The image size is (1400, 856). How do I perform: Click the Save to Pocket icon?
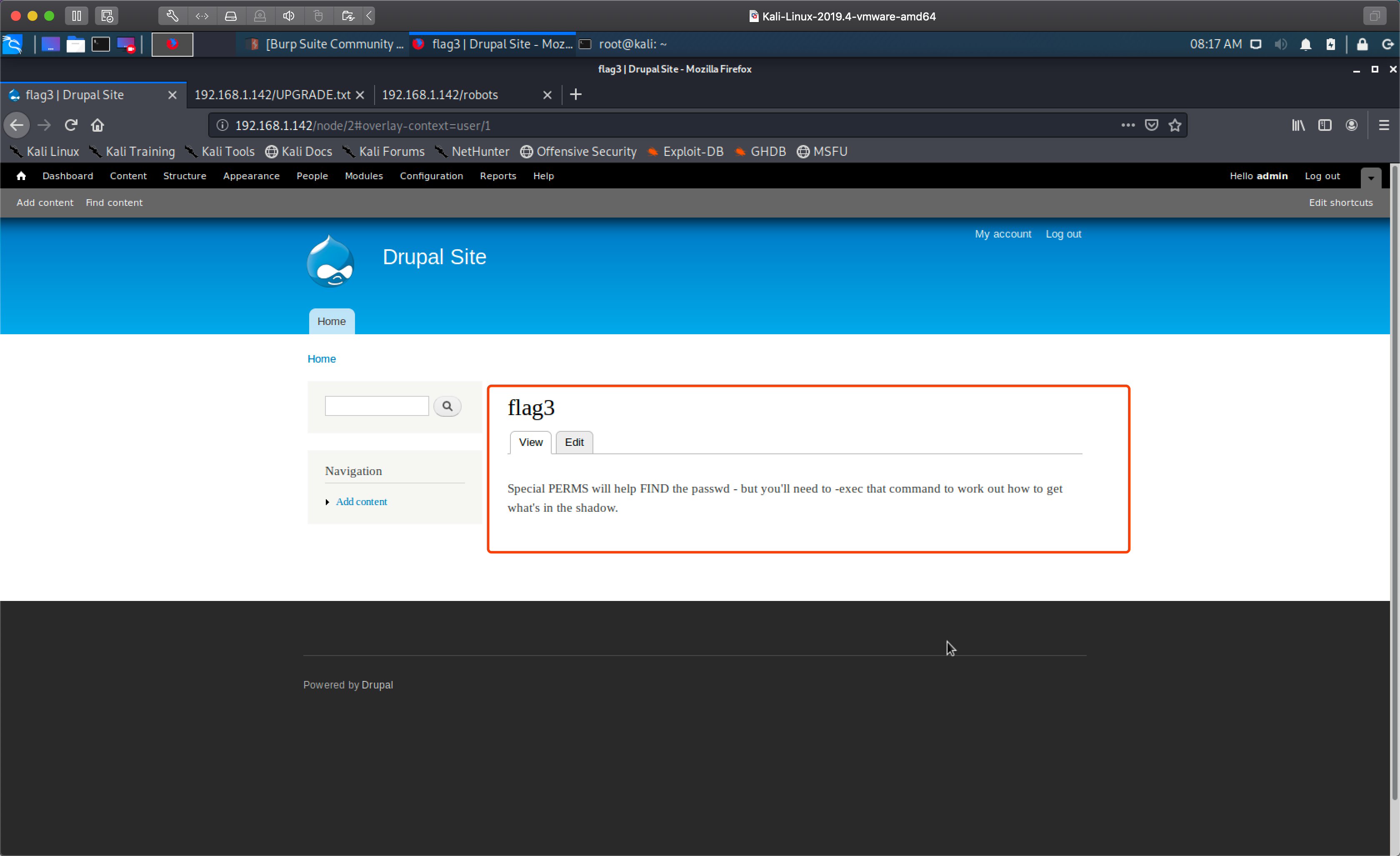(x=1151, y=125)
